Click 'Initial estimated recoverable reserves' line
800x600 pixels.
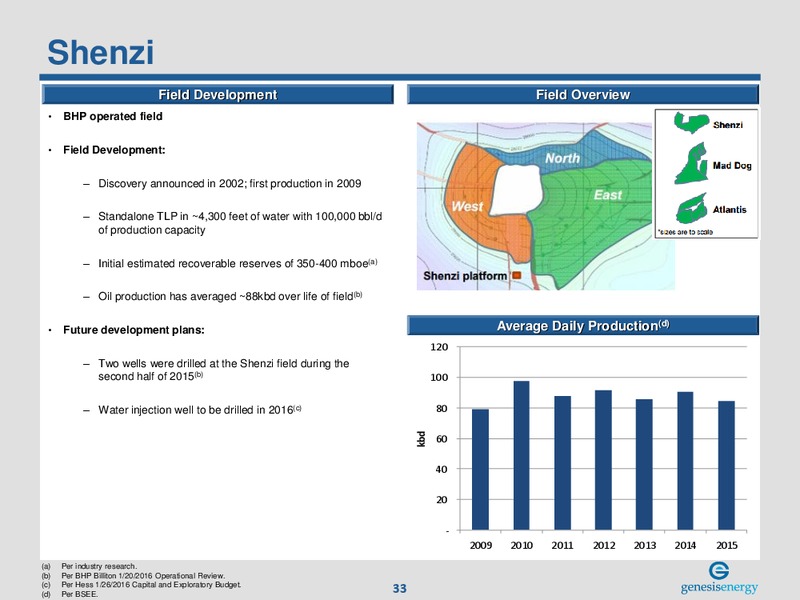point(238,263)
